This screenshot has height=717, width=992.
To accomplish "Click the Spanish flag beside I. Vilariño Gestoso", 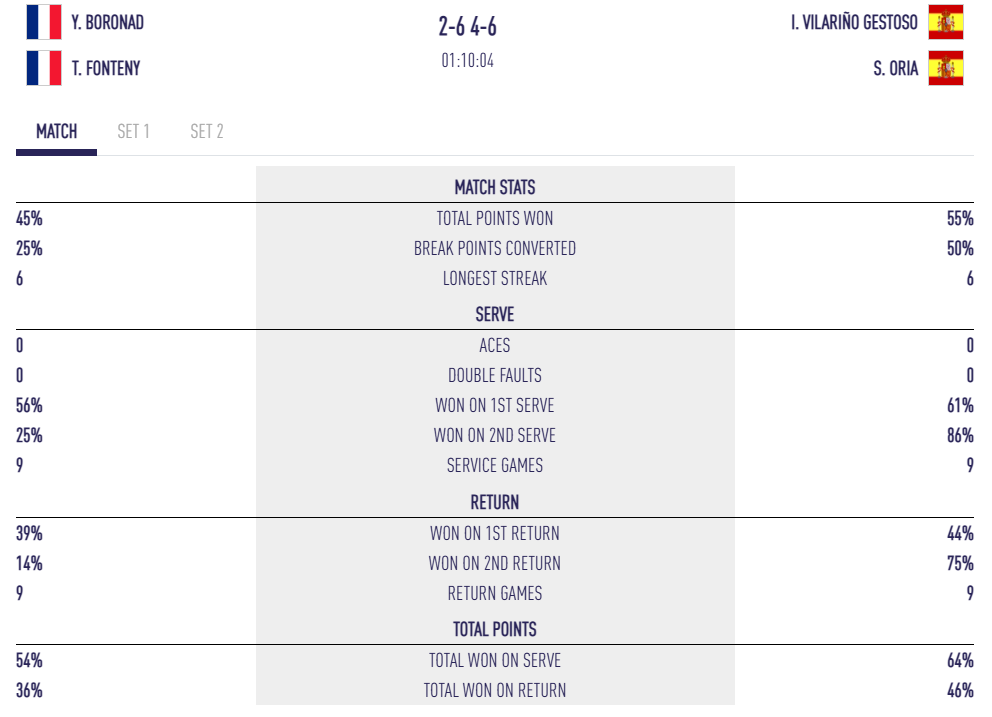I will (945, 22).
